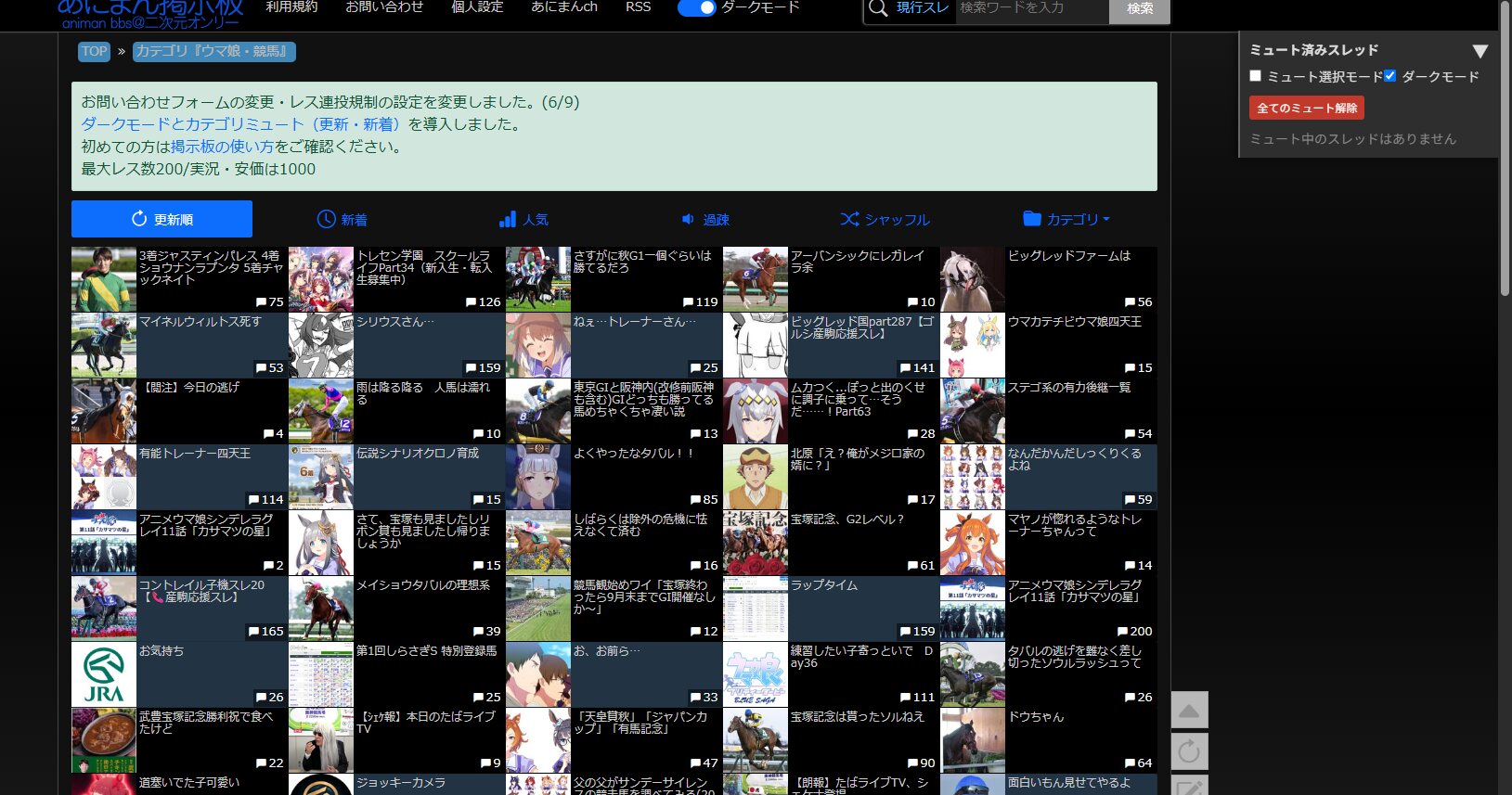1512x795 pixels.
Task: Focus the 検索ワードを入力 search field
Action: 1032,9
